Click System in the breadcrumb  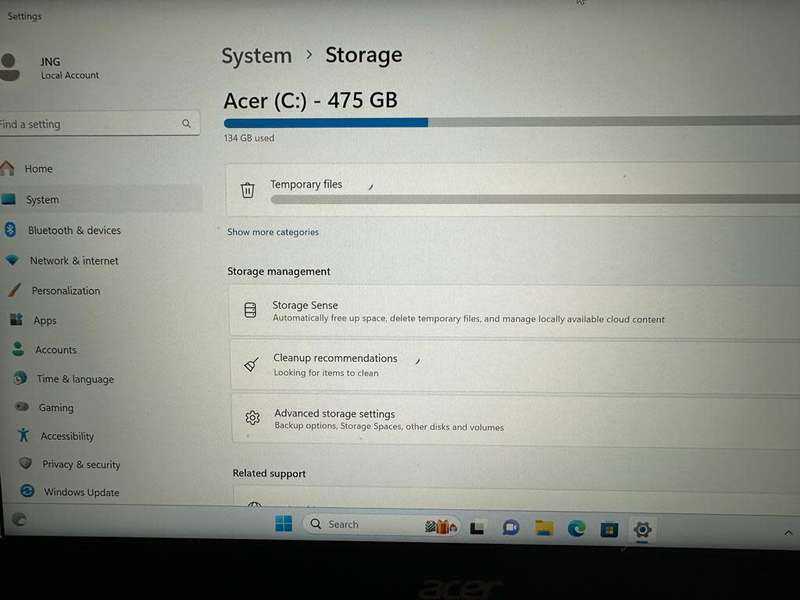[x=256, y=56]
